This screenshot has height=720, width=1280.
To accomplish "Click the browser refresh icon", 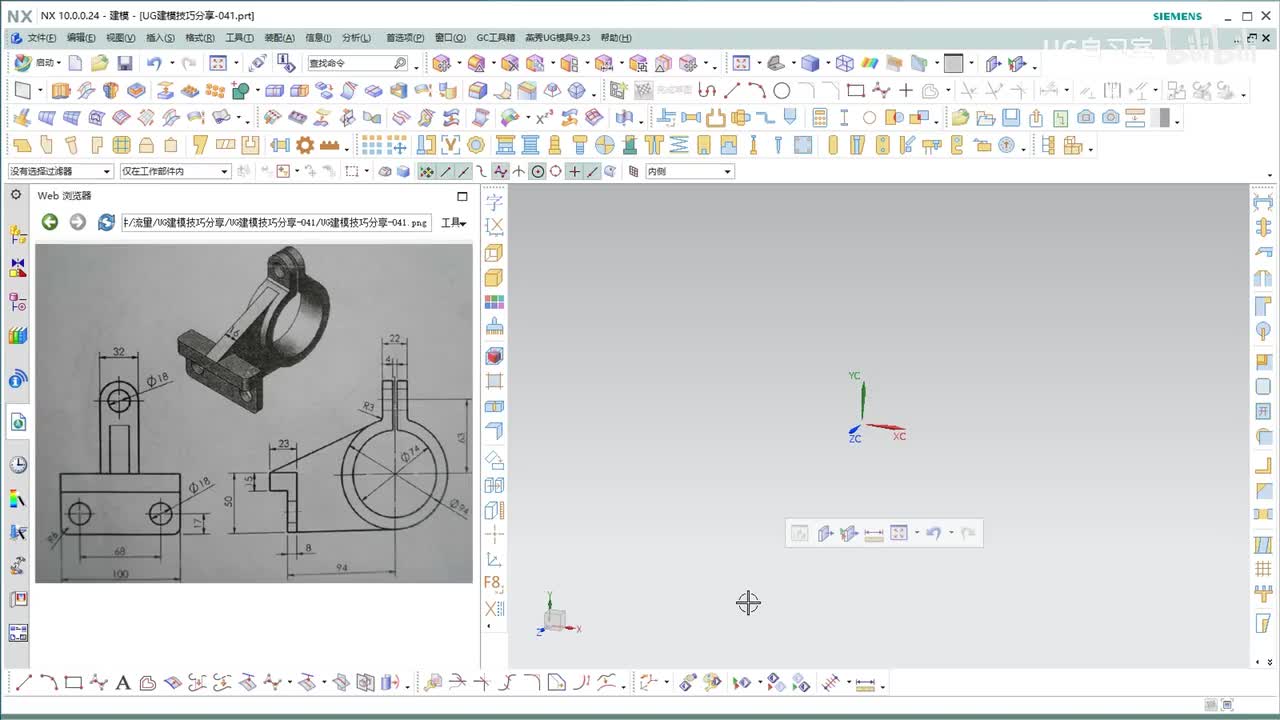I will click(x=106, y=222).
